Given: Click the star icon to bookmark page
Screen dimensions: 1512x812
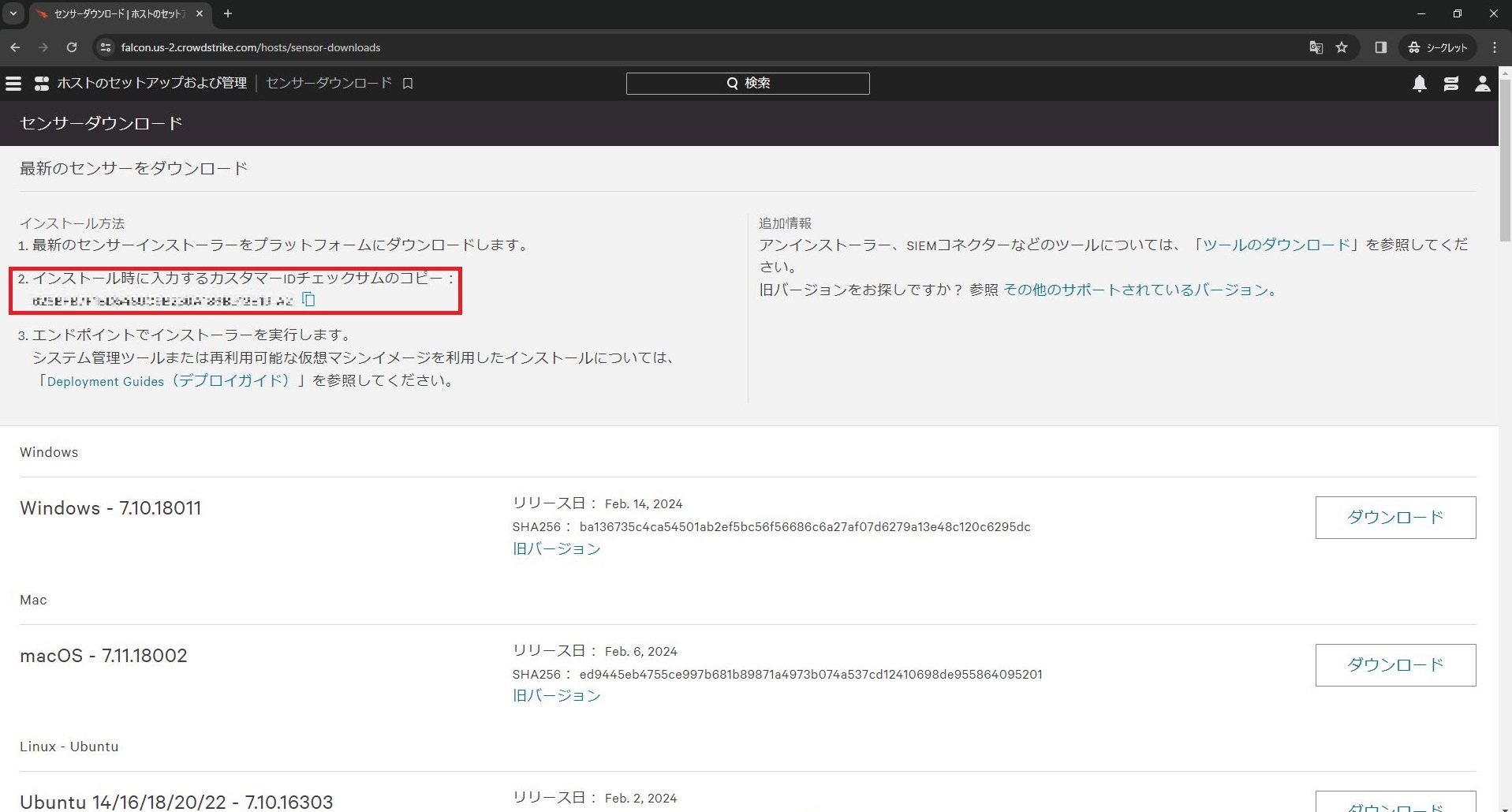Looking at the screenshot, I should point(1342,47).
